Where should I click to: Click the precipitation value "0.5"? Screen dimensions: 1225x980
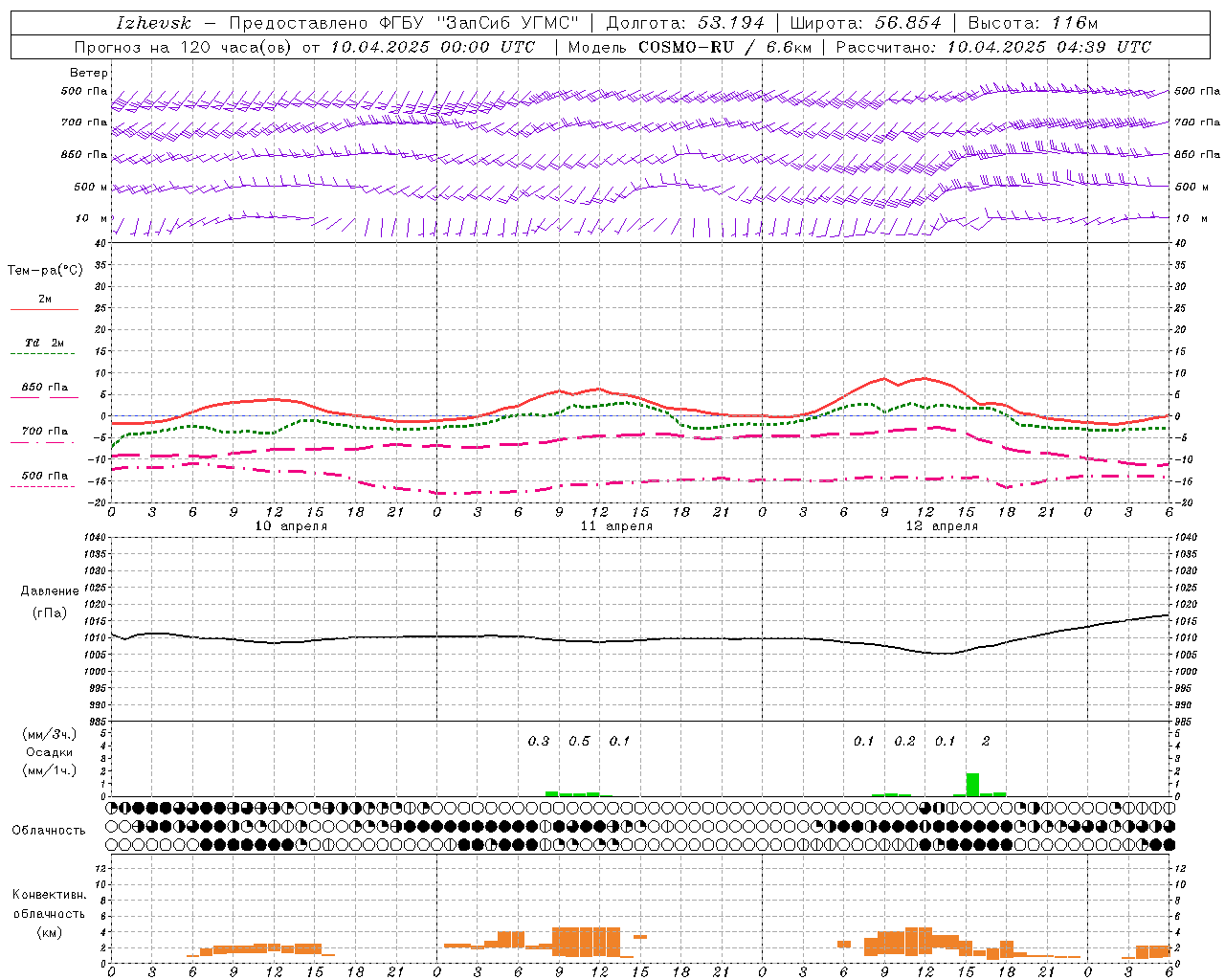pos(579,741)
